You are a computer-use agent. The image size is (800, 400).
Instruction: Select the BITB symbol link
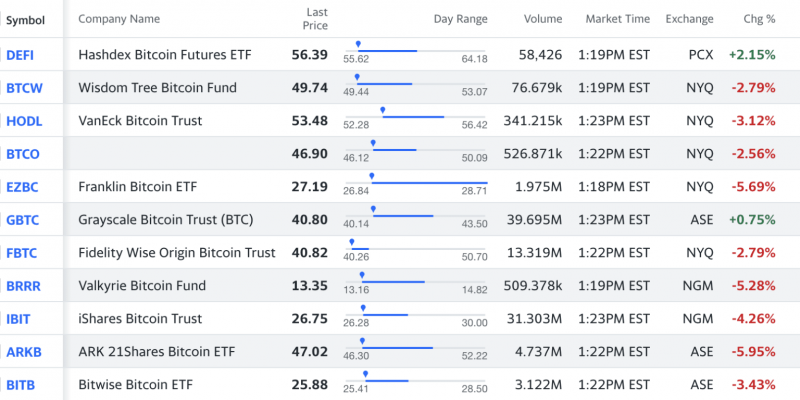[21, 385]
